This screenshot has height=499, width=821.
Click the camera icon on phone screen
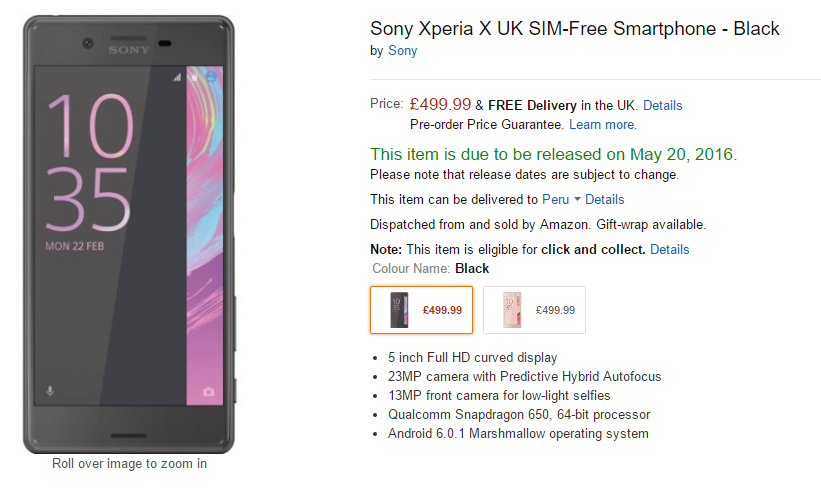tap(208, 392)
